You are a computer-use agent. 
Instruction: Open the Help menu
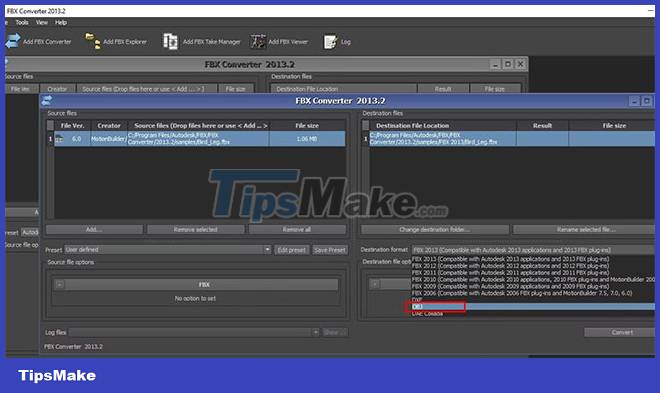61,22
